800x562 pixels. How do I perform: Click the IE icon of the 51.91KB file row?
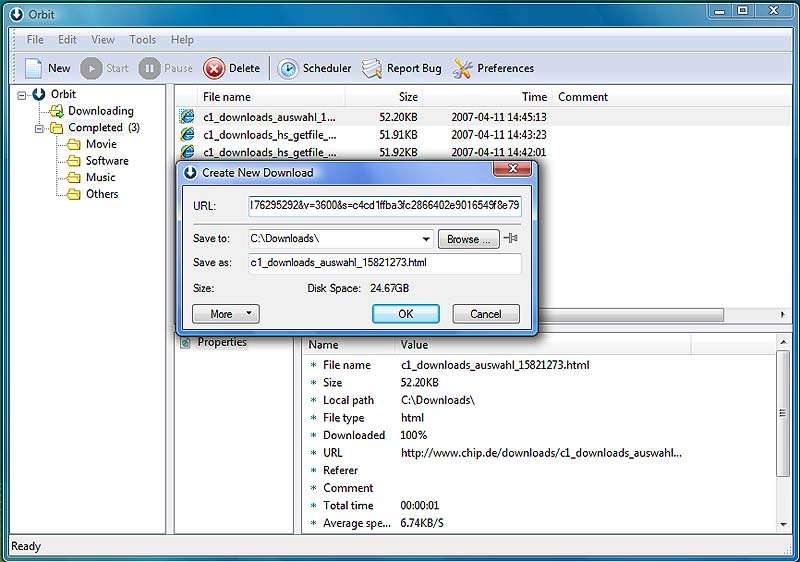[187, 135]
